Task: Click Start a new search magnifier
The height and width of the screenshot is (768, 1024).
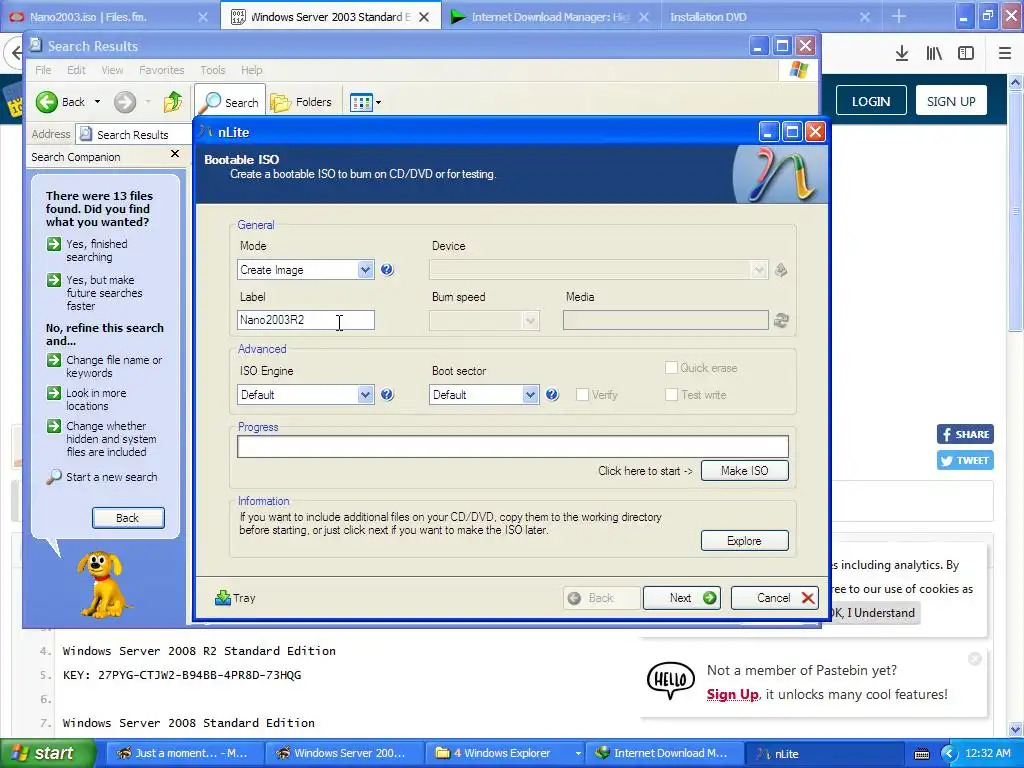Action: (x=54, y=477)
